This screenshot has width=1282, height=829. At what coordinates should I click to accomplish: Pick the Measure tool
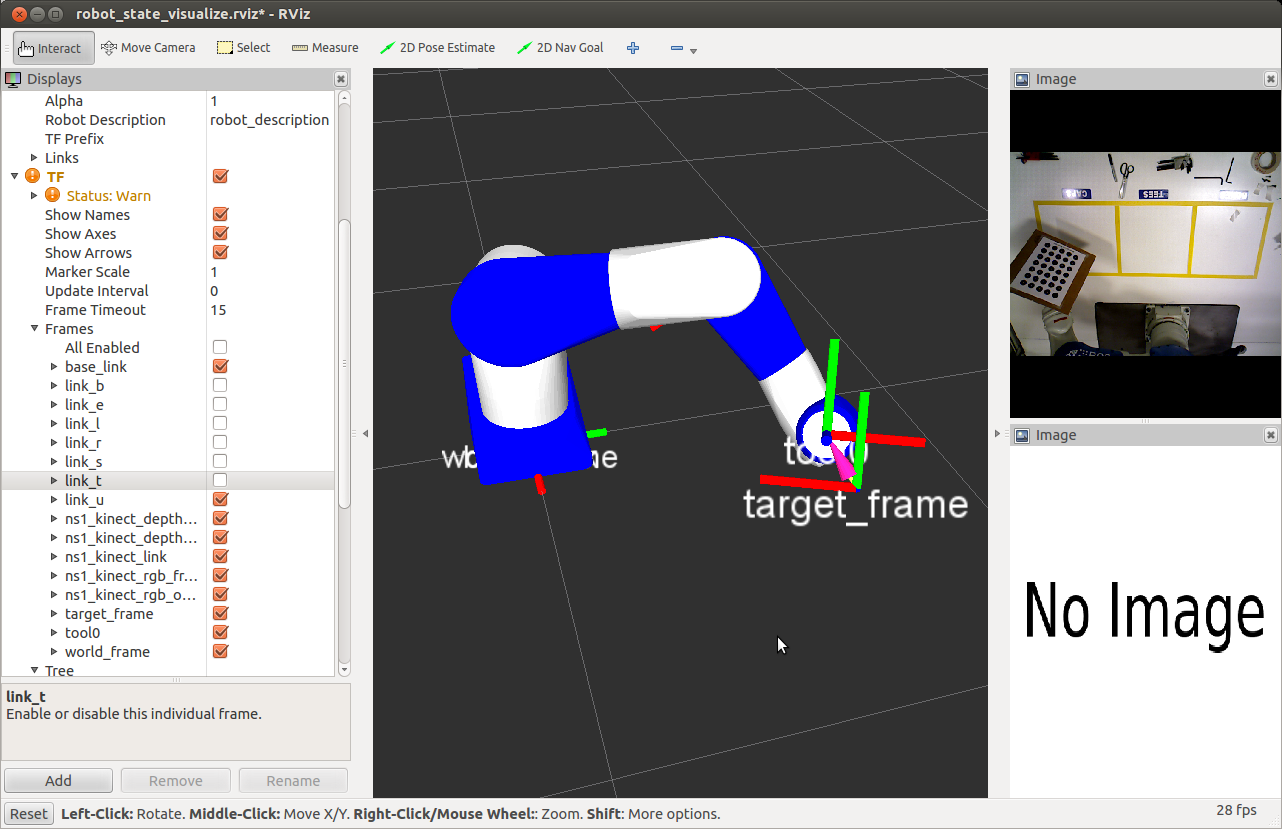pyautogui.click(x=325, y=48)
